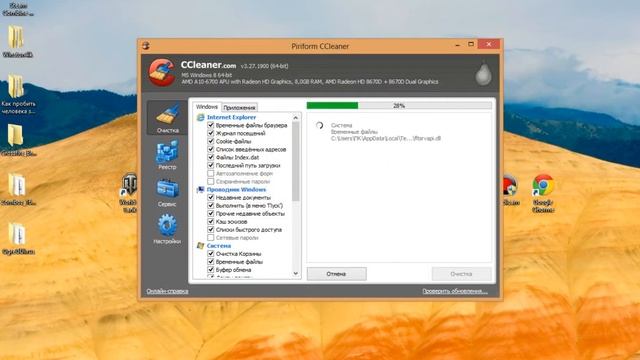Toggle the Кэш эскизов checkbox
Screen dimensions: 640x360
(211, 222)
